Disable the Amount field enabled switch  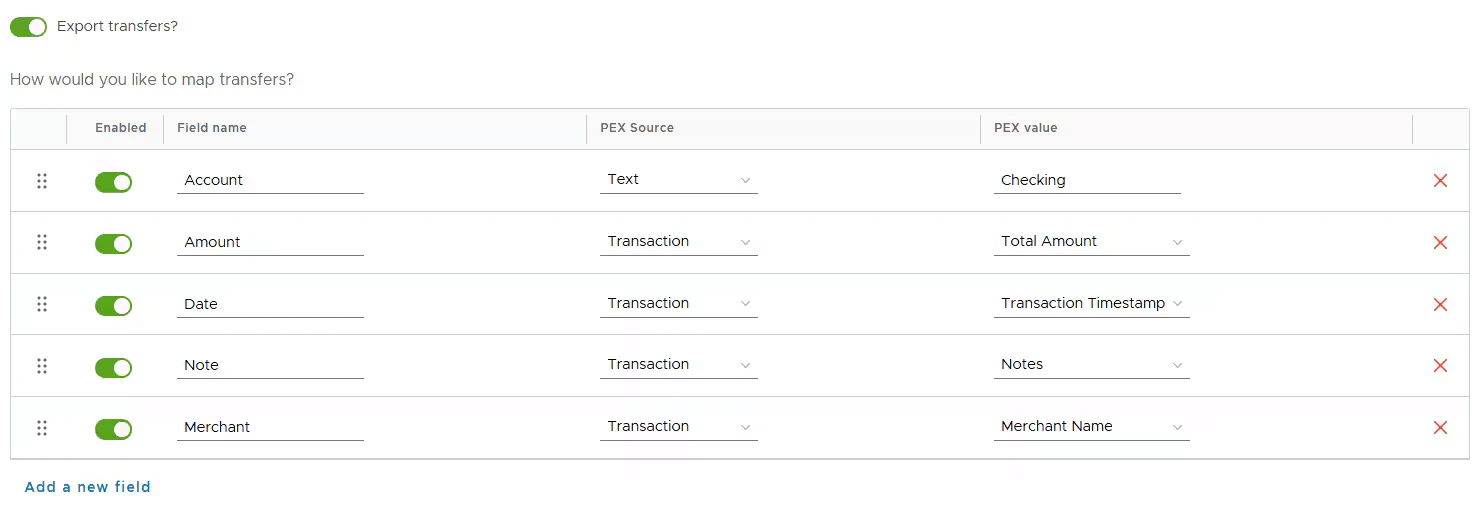pyautogui.click(x=113, y=244)
